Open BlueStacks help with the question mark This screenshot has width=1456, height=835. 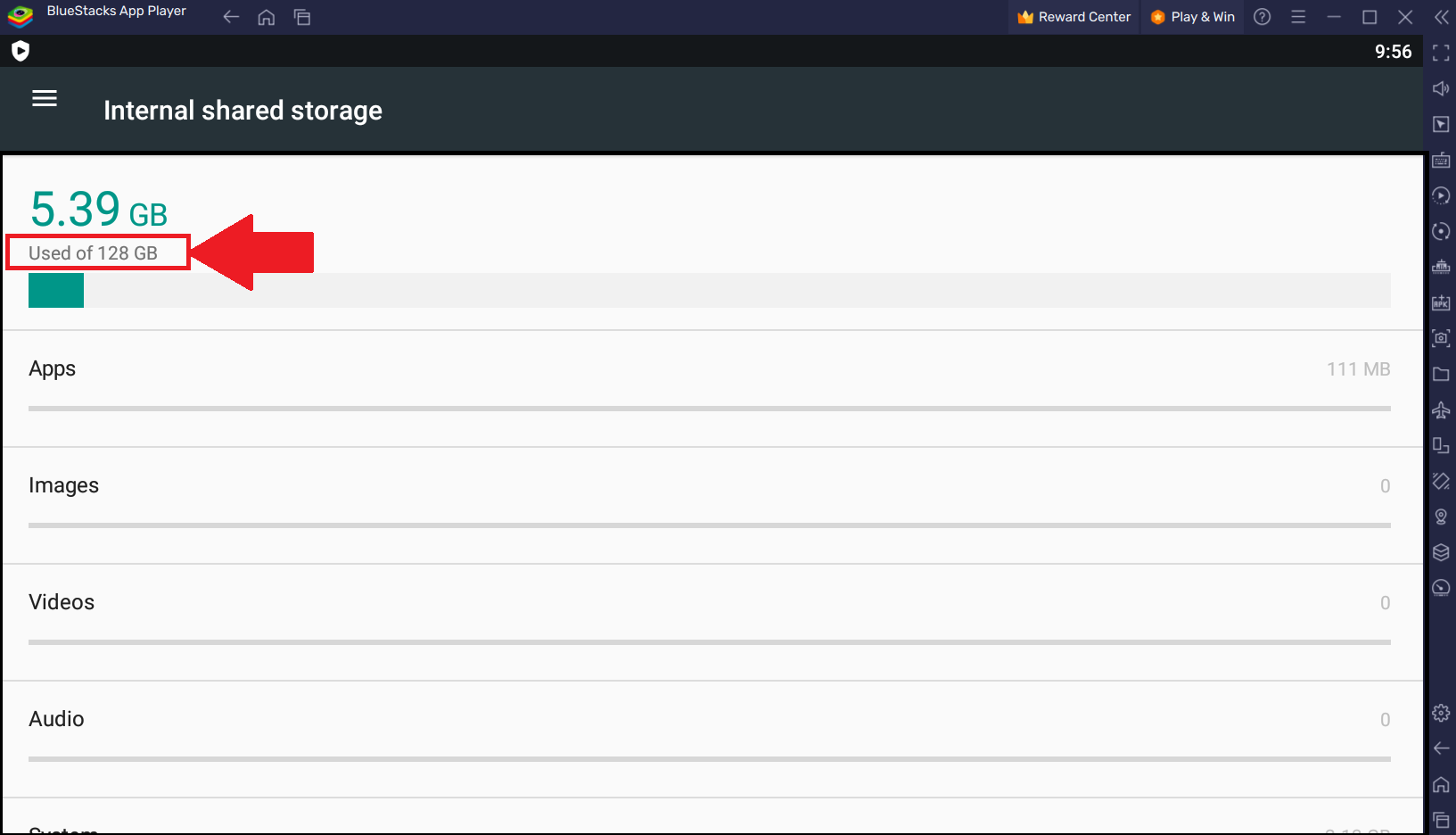1262,16
